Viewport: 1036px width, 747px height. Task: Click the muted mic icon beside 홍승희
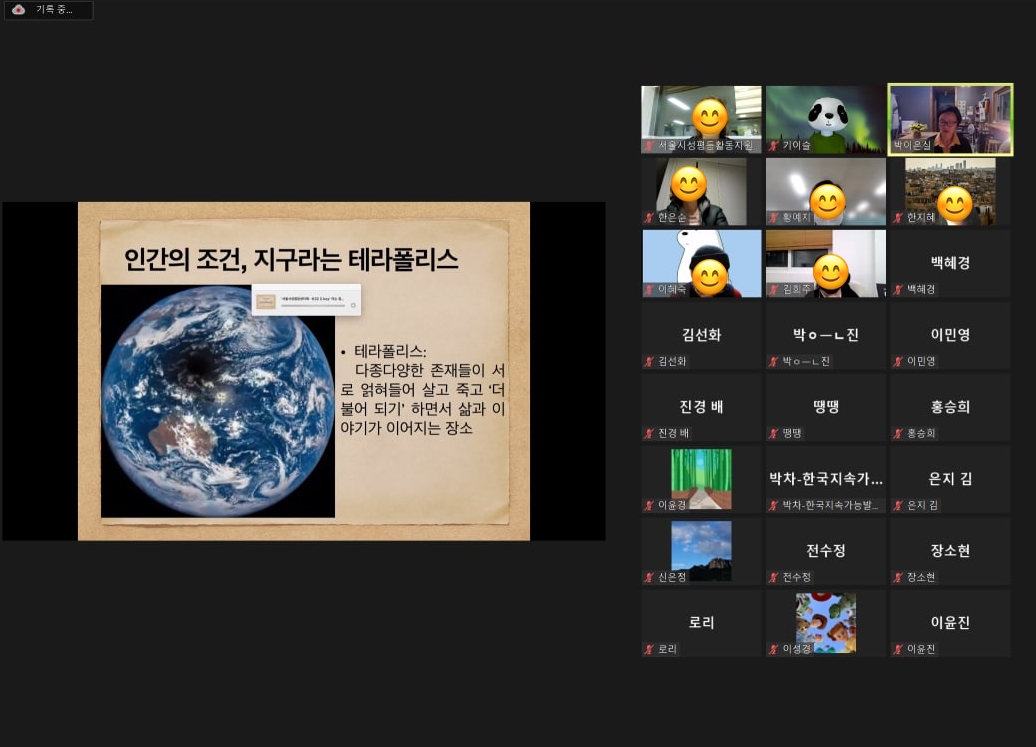(898, 433)
